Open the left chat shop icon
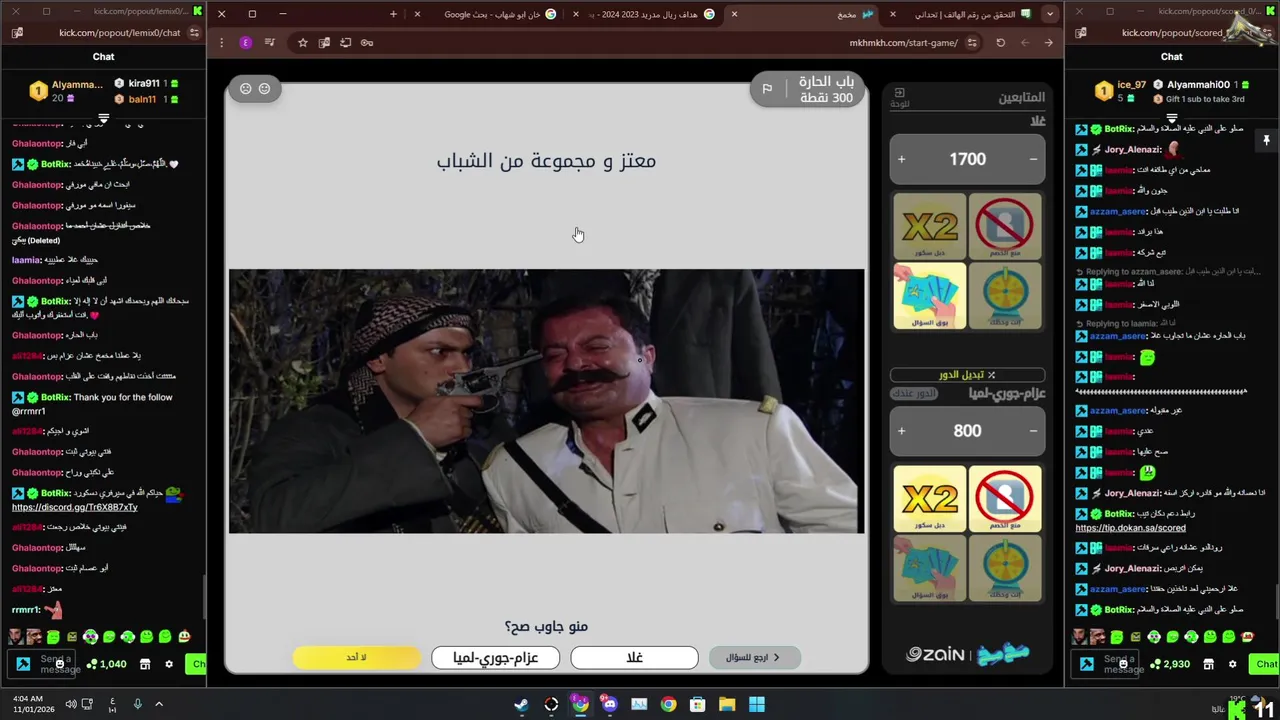 (145, 664)
